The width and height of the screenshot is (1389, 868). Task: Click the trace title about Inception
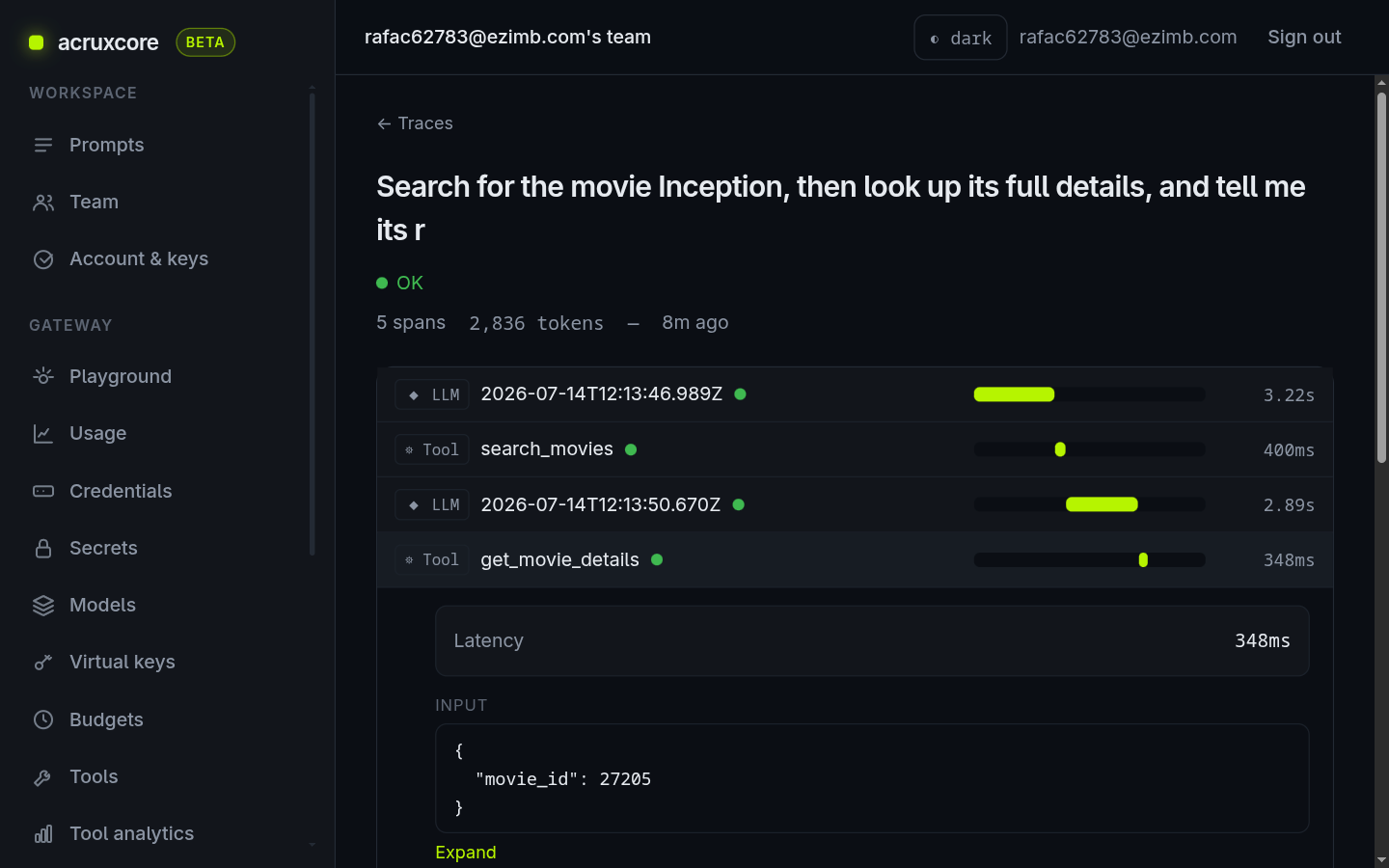pyautogui.click(x=841, y=207)
